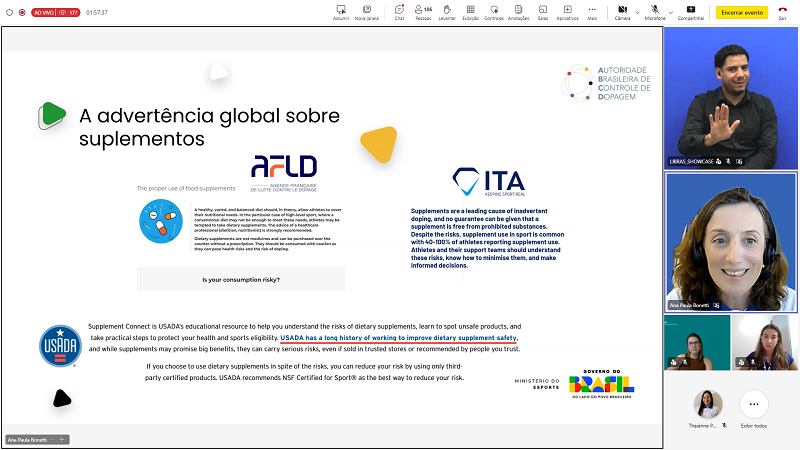The width and height of the screenshot is (800, 450).
Task: Open the Controles menu icon
Action: tap(494, 10)
